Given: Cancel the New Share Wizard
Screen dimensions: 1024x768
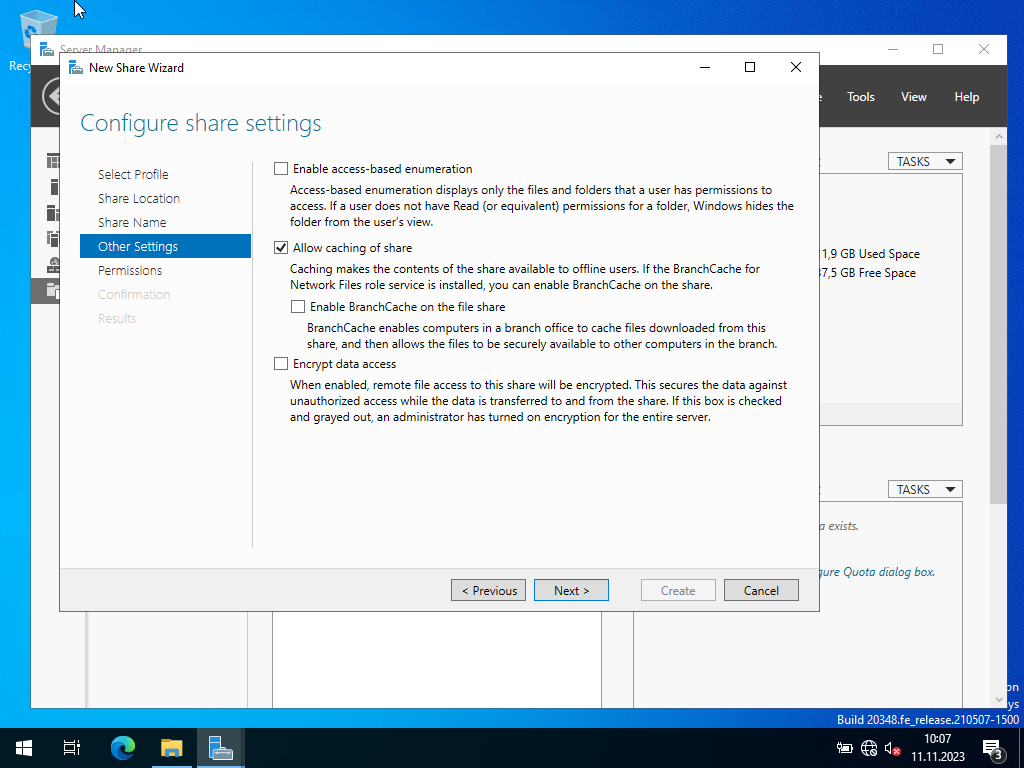Looking at the screenshot, I should point(761,590).
